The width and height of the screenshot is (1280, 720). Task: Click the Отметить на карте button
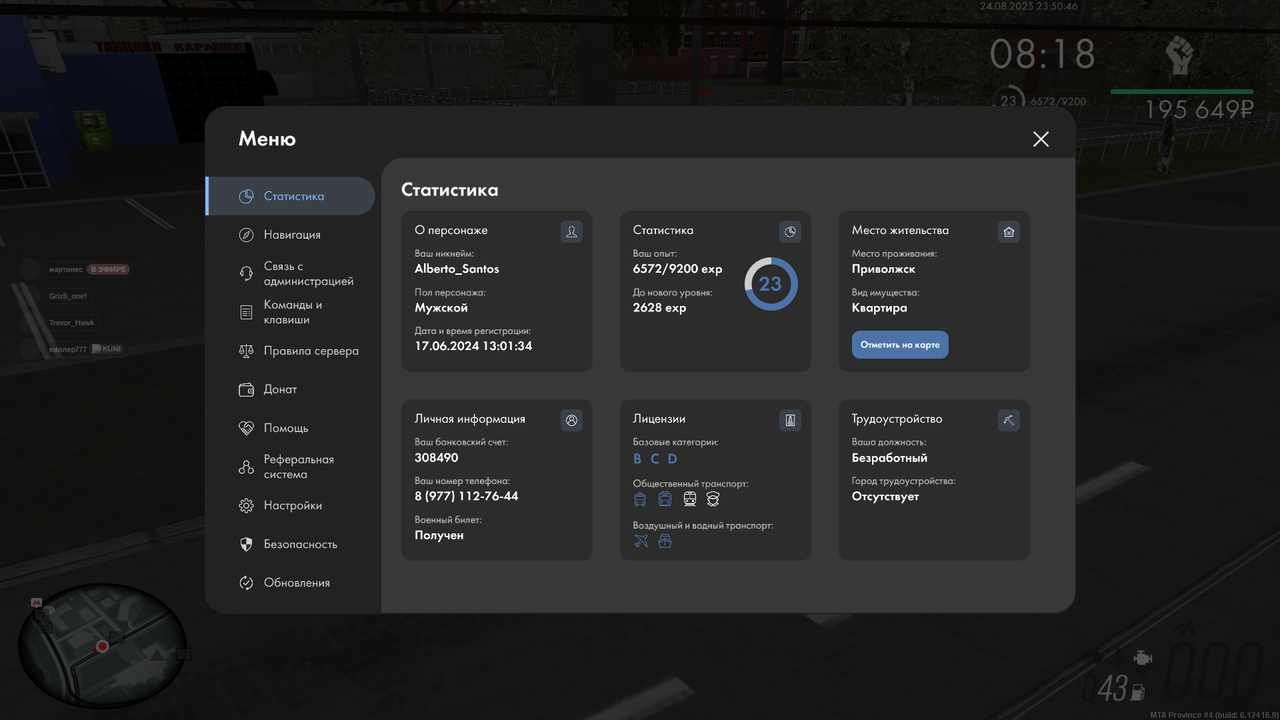pos(900,345)
